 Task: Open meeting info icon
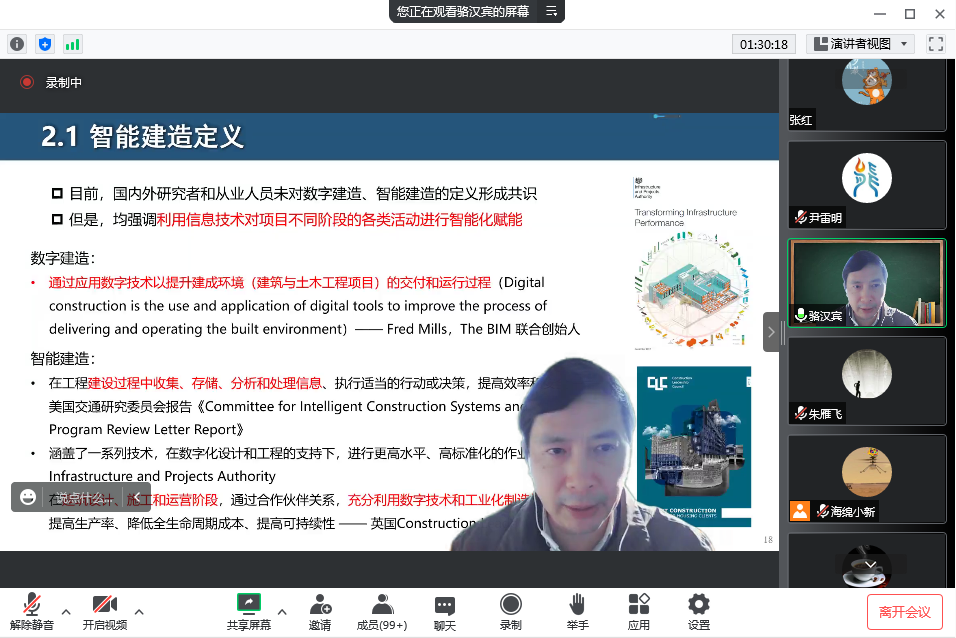pos(17,44)
